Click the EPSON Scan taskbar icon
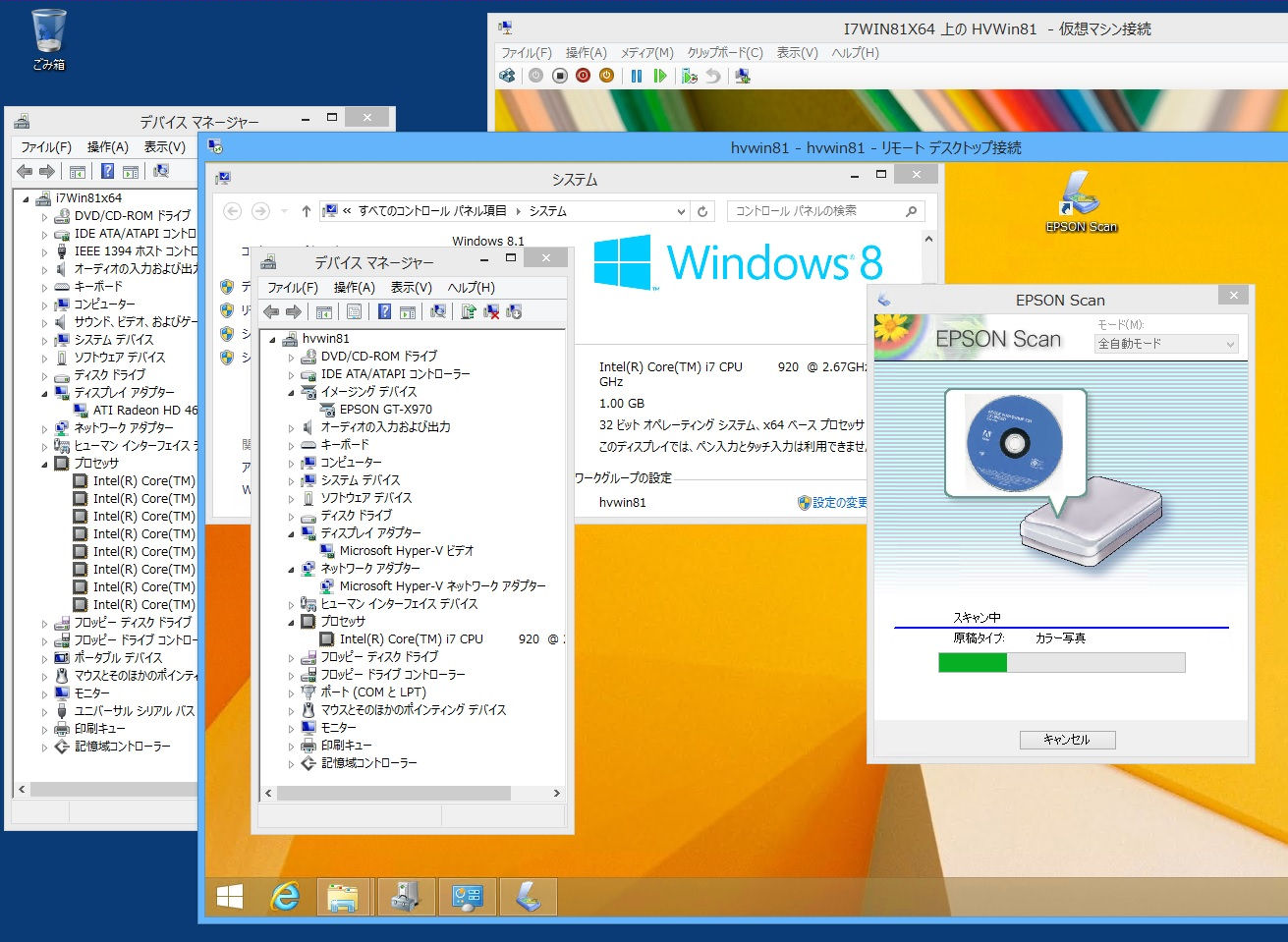 [x=528, y=897]
